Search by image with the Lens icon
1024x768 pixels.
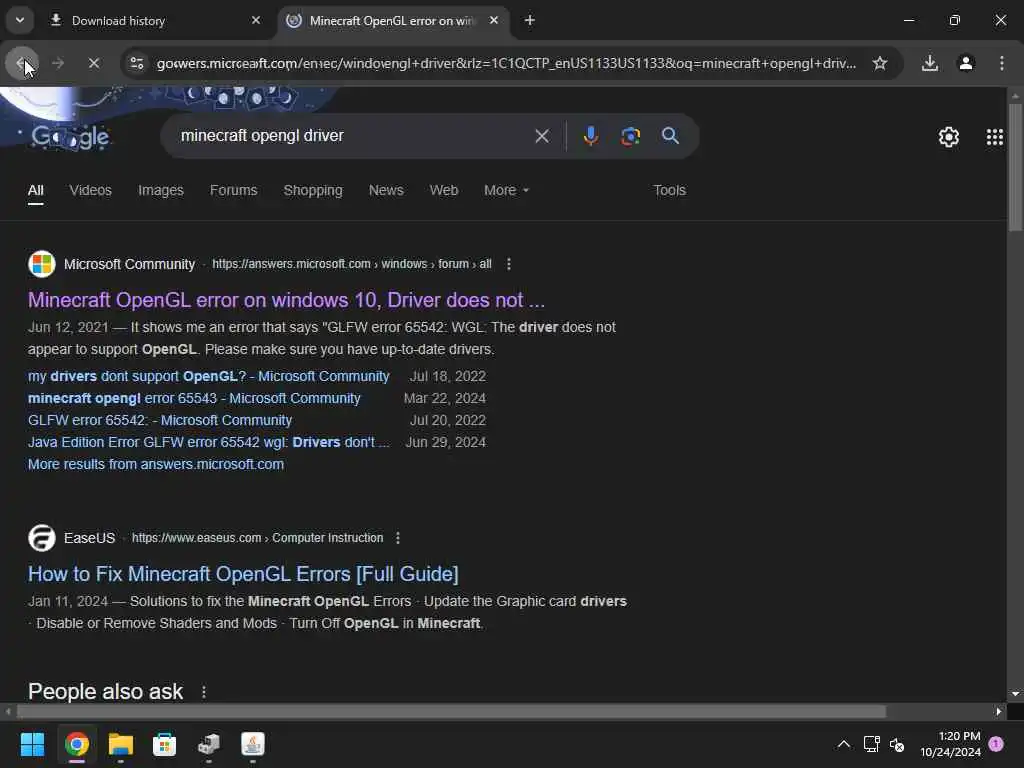[630, 136]
